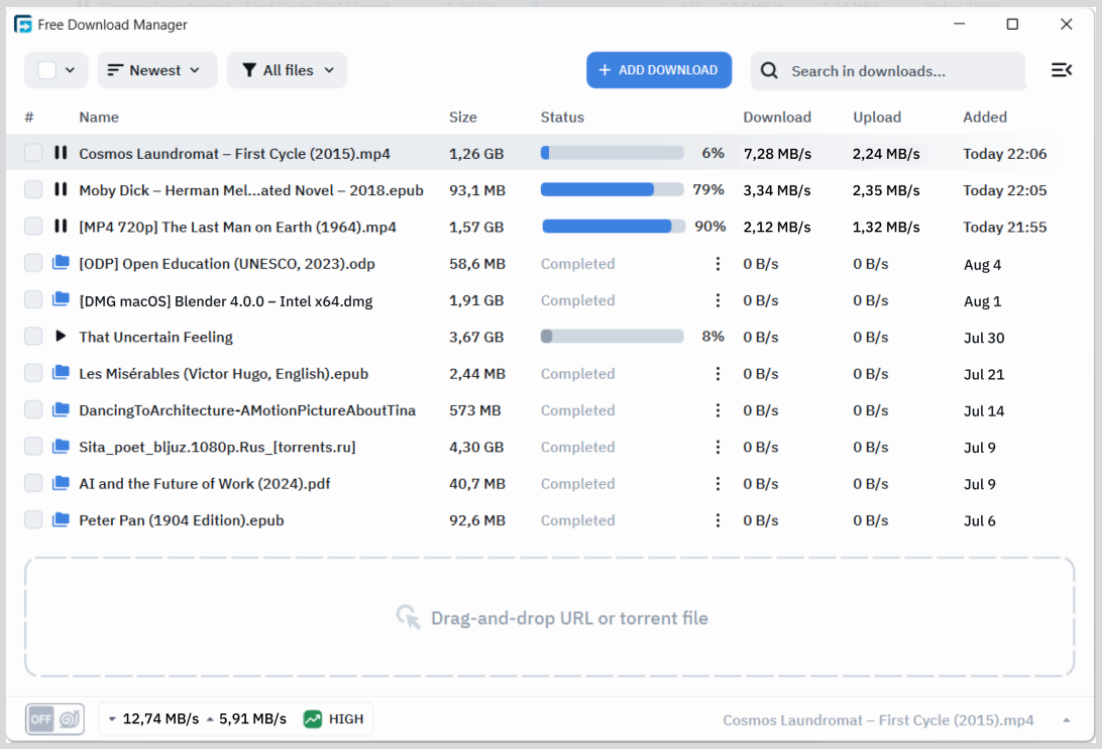Check the Open Education odp checkbox
Image resolution: width=1102 pixels, height=749 pixels.
tap(33, 263)
